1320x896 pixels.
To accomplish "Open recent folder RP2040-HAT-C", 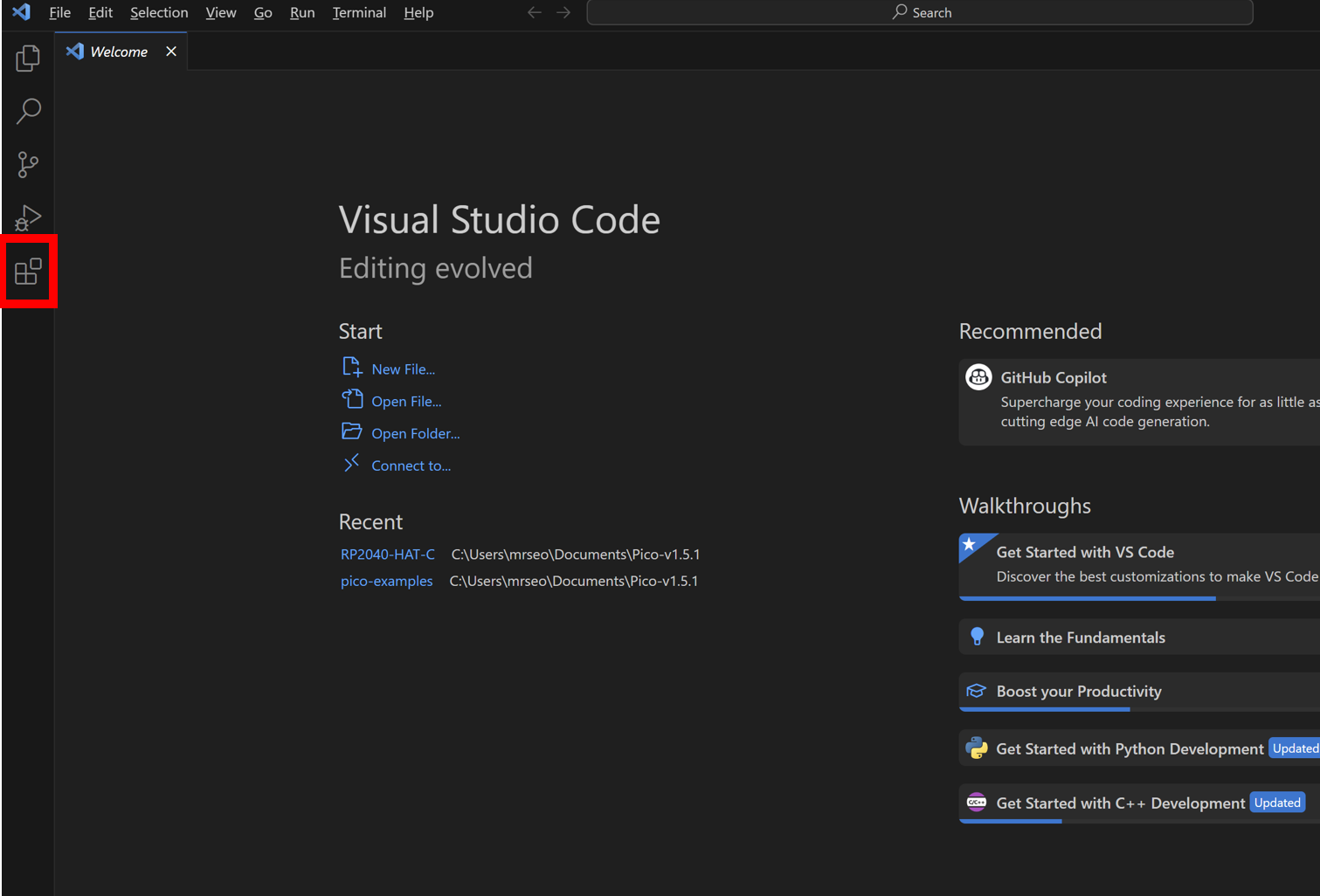I will click(x=388, y=555).
